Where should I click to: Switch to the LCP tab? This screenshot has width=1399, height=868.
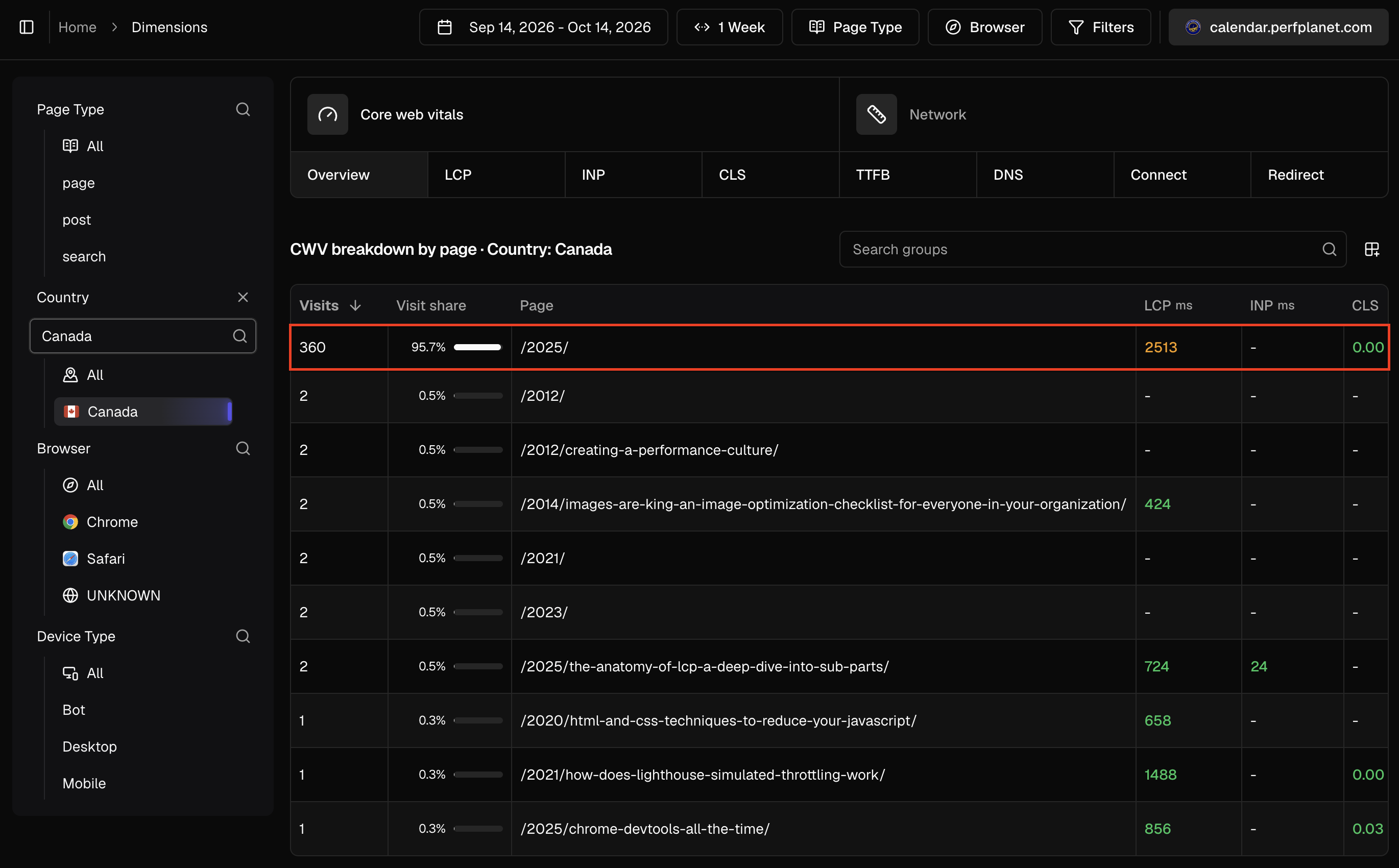[x=496, y=175]
